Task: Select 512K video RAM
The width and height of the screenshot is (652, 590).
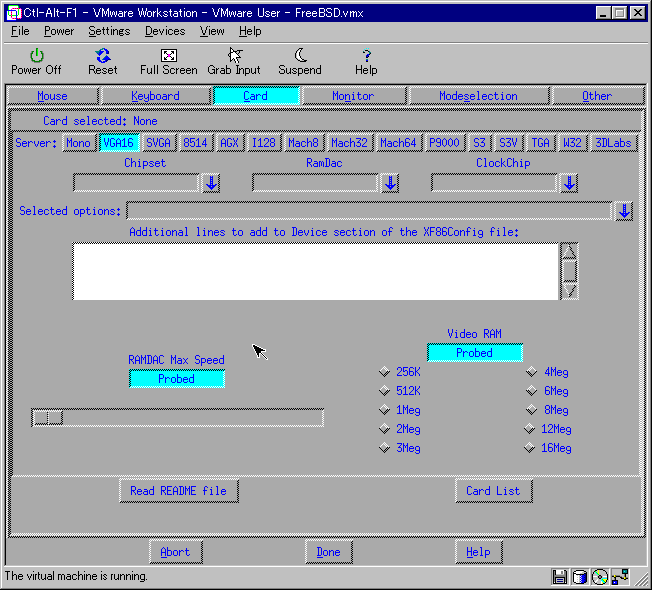Action: click(400, 391)
